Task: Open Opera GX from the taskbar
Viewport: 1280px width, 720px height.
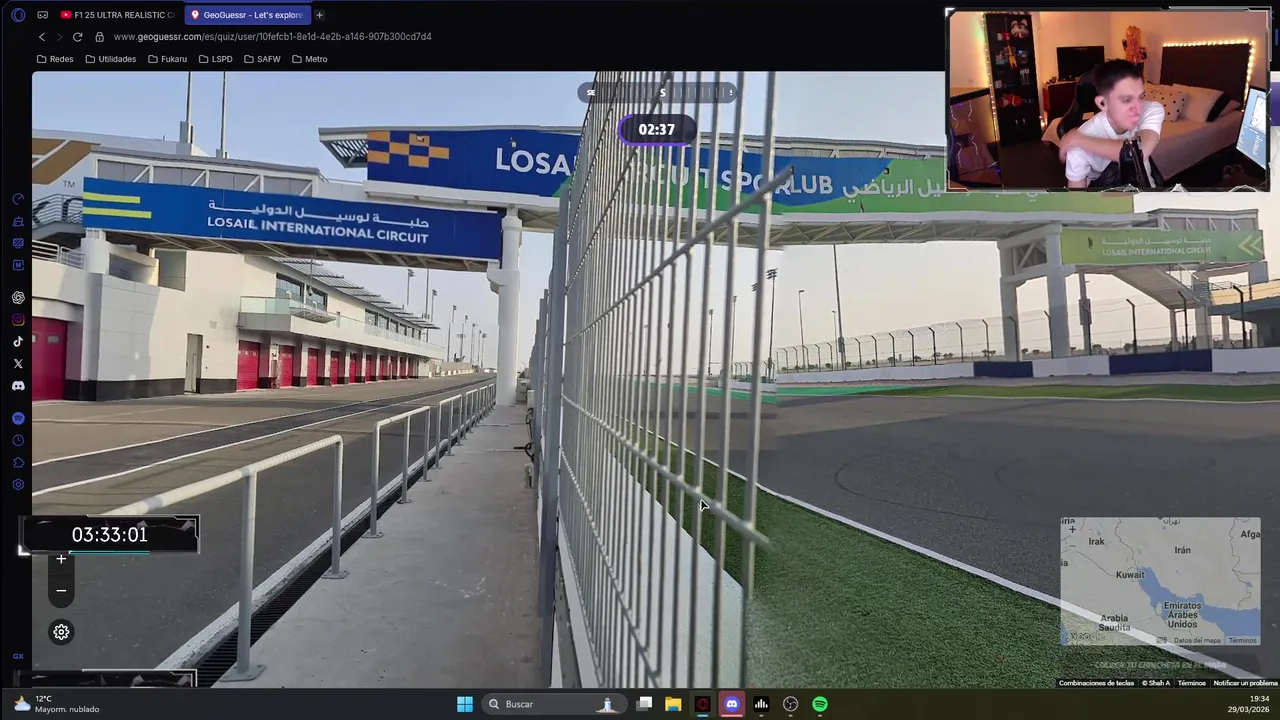Action: 702,704
